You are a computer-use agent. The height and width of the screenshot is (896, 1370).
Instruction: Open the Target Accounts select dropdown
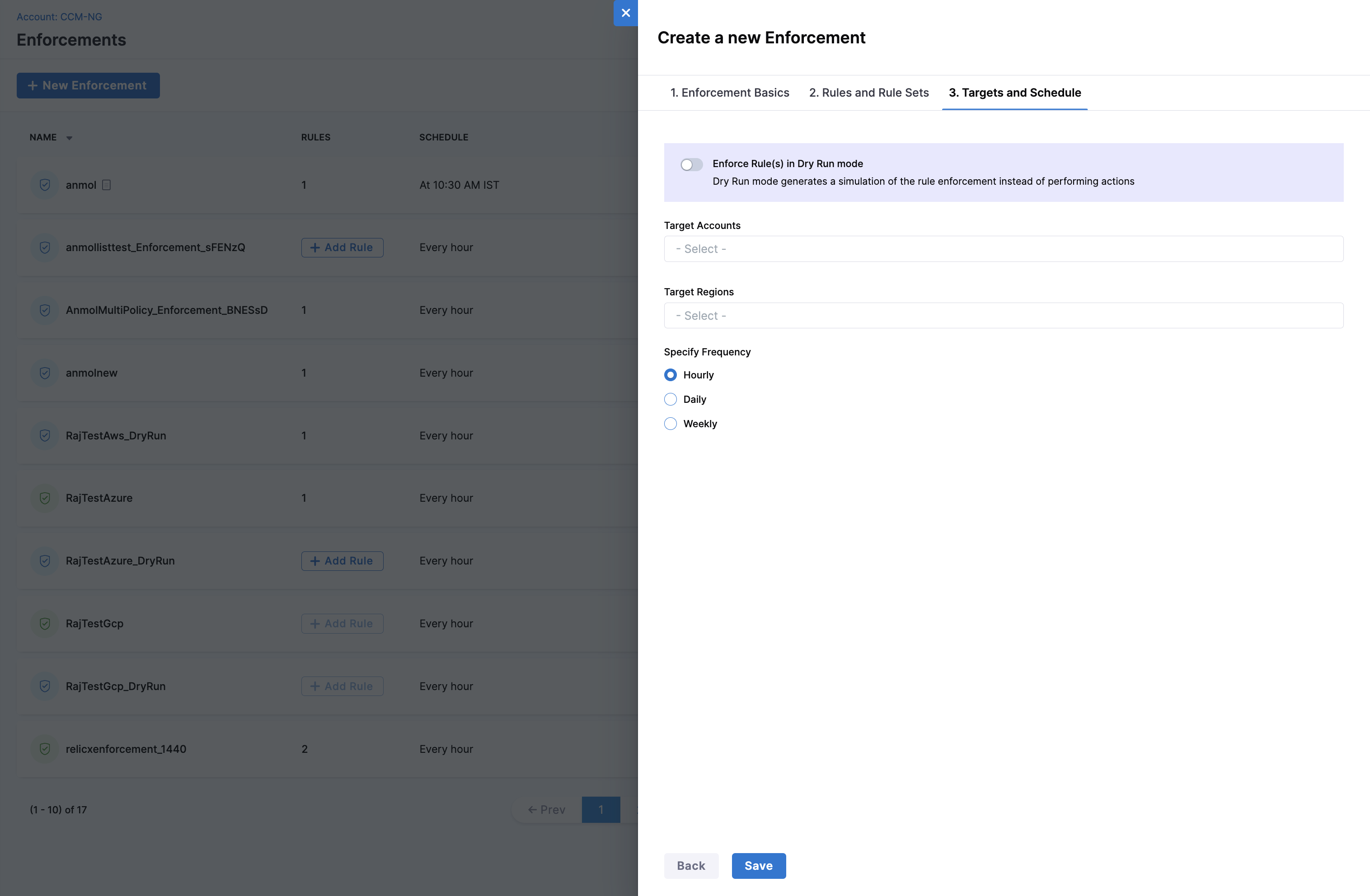(1003, 248)
